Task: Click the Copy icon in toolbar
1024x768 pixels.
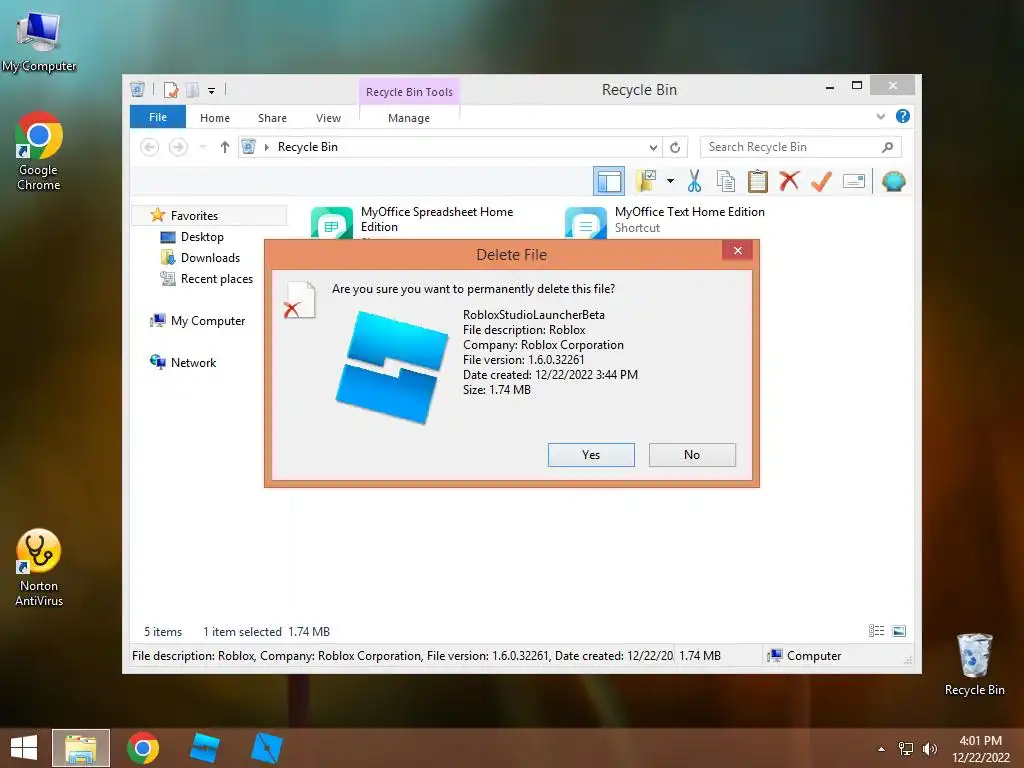Action: click(726, 181)
